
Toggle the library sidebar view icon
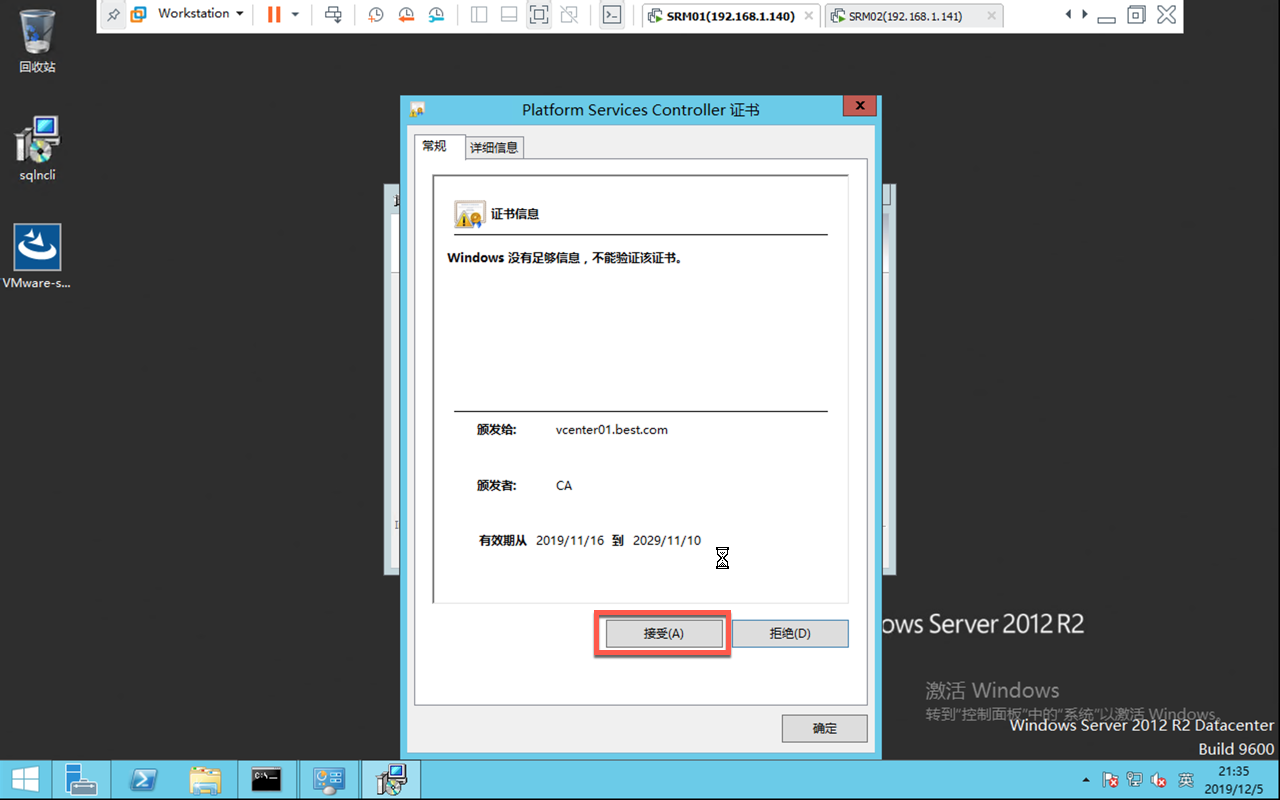pos(479,15)
